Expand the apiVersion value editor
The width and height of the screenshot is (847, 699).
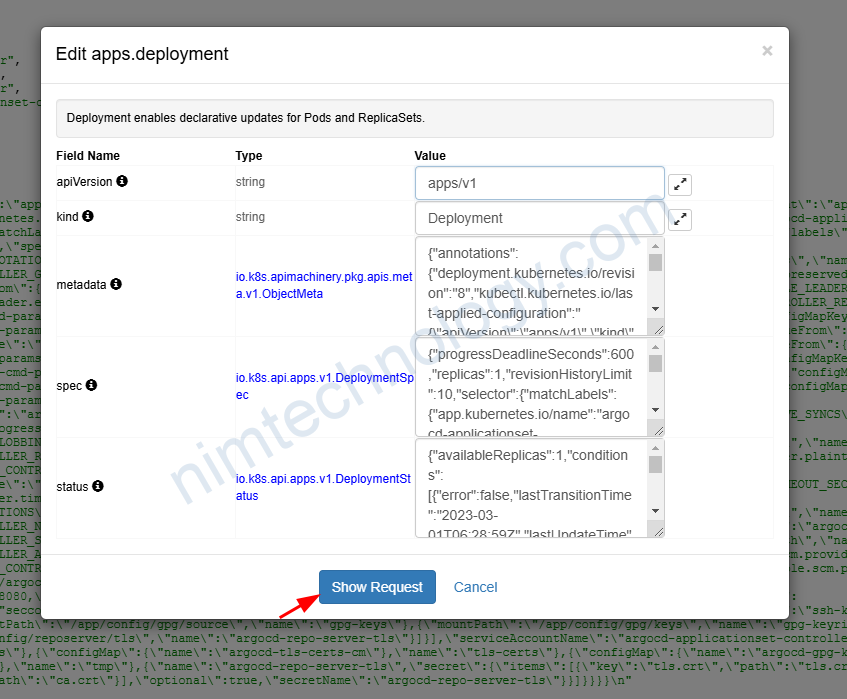click(x=680, y=185)
